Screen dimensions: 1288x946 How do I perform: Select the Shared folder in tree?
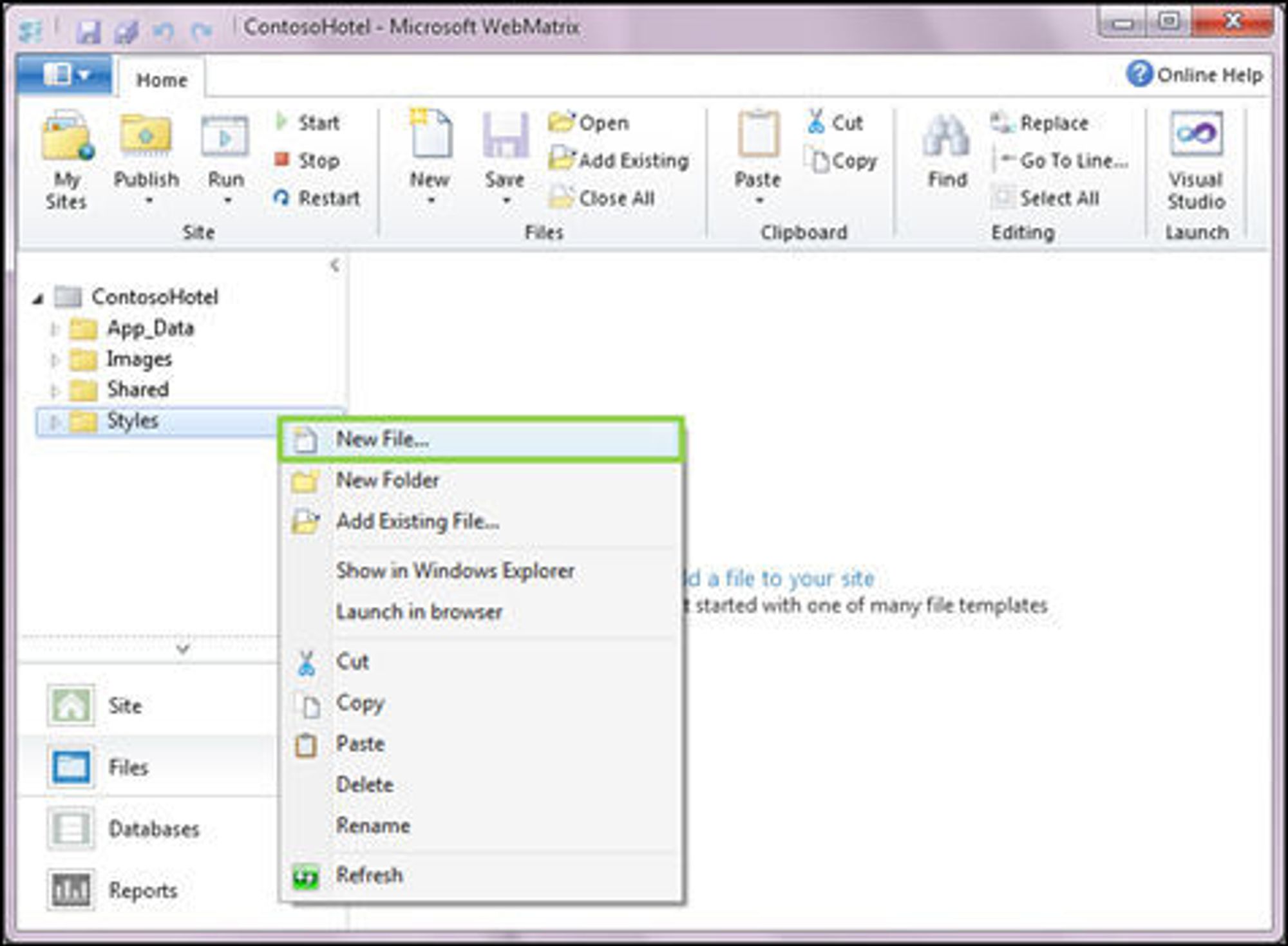pos(120,390)
